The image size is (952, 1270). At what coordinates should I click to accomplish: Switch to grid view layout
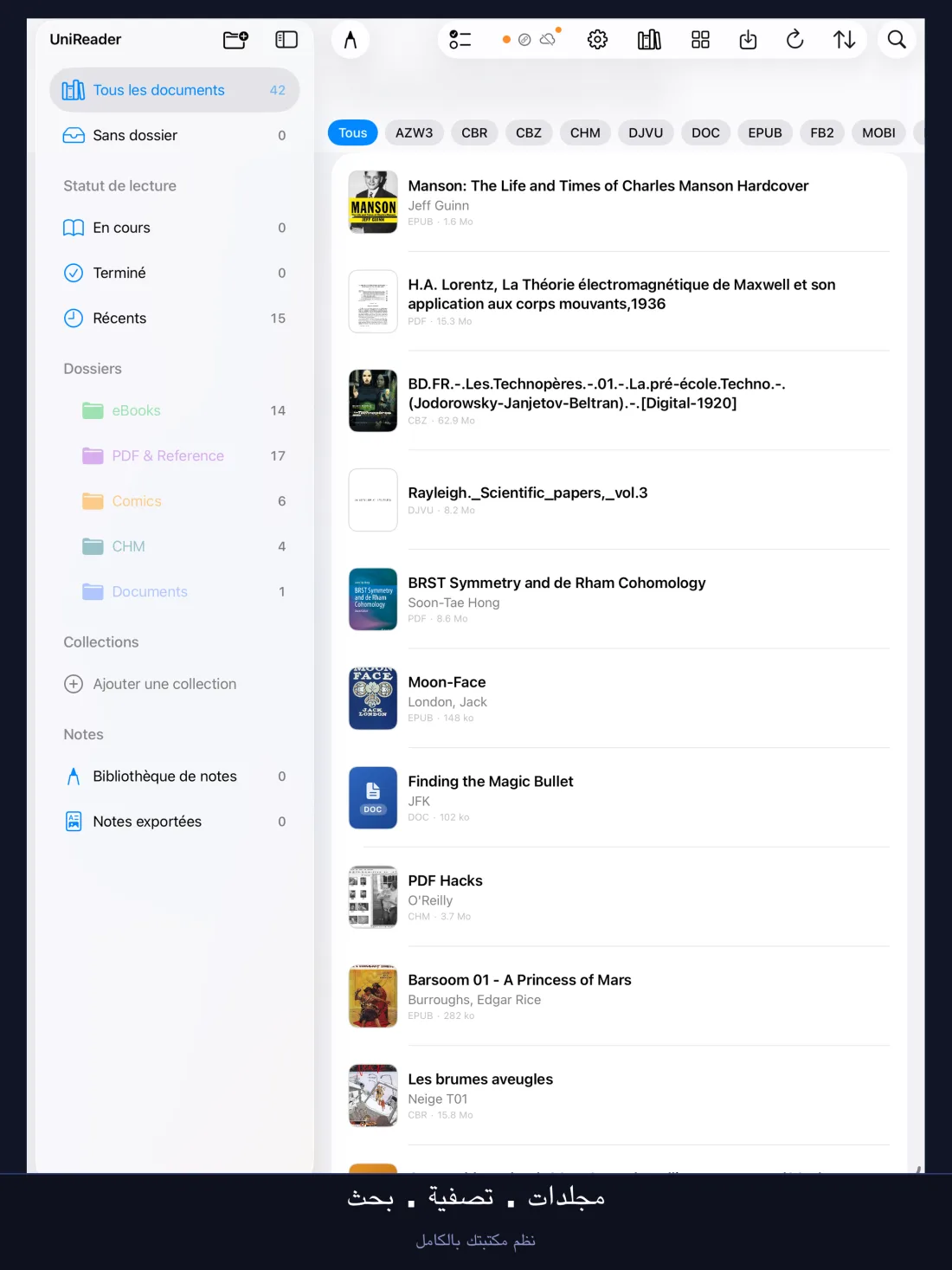coord(700,40)
